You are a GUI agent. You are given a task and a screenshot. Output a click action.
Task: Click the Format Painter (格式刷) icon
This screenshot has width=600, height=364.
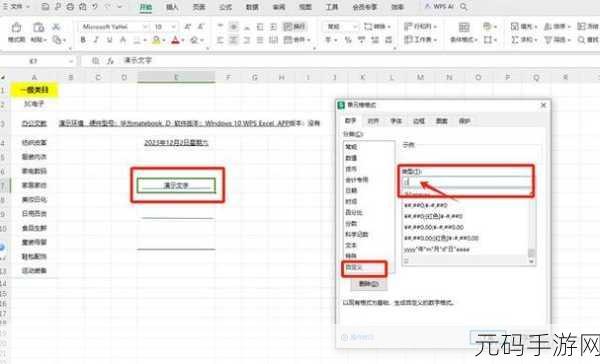[x=16, y=27]
